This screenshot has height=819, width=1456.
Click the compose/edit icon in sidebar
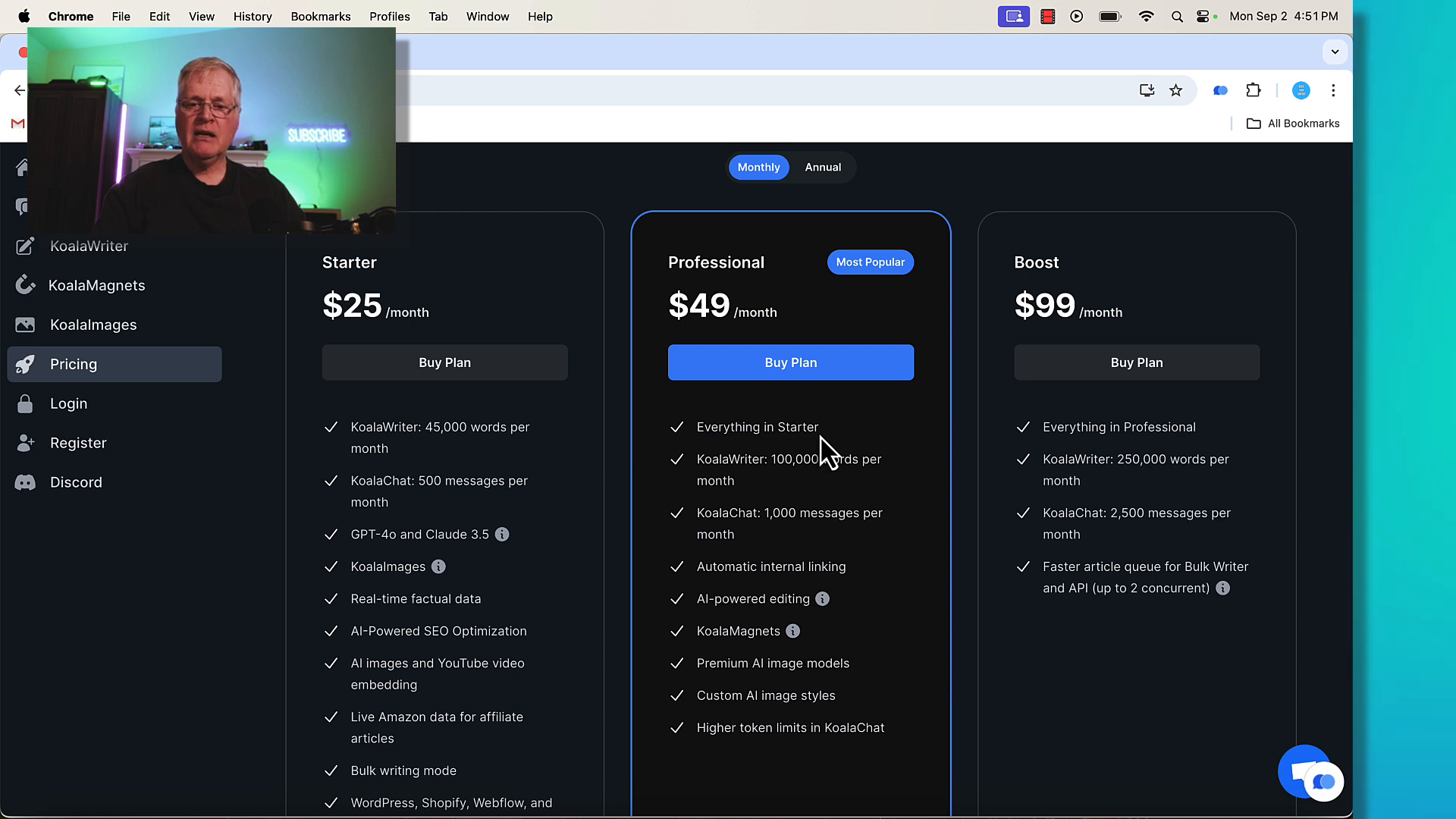25,245
